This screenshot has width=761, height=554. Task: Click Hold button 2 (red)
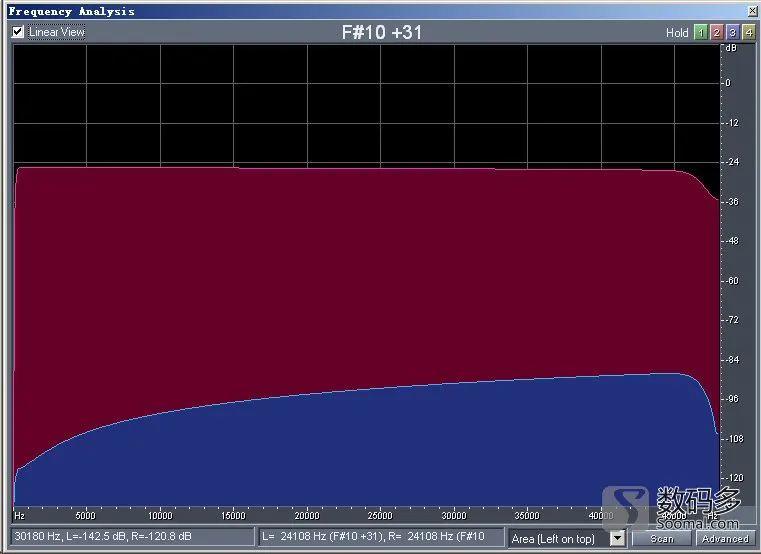click(716, 33)
